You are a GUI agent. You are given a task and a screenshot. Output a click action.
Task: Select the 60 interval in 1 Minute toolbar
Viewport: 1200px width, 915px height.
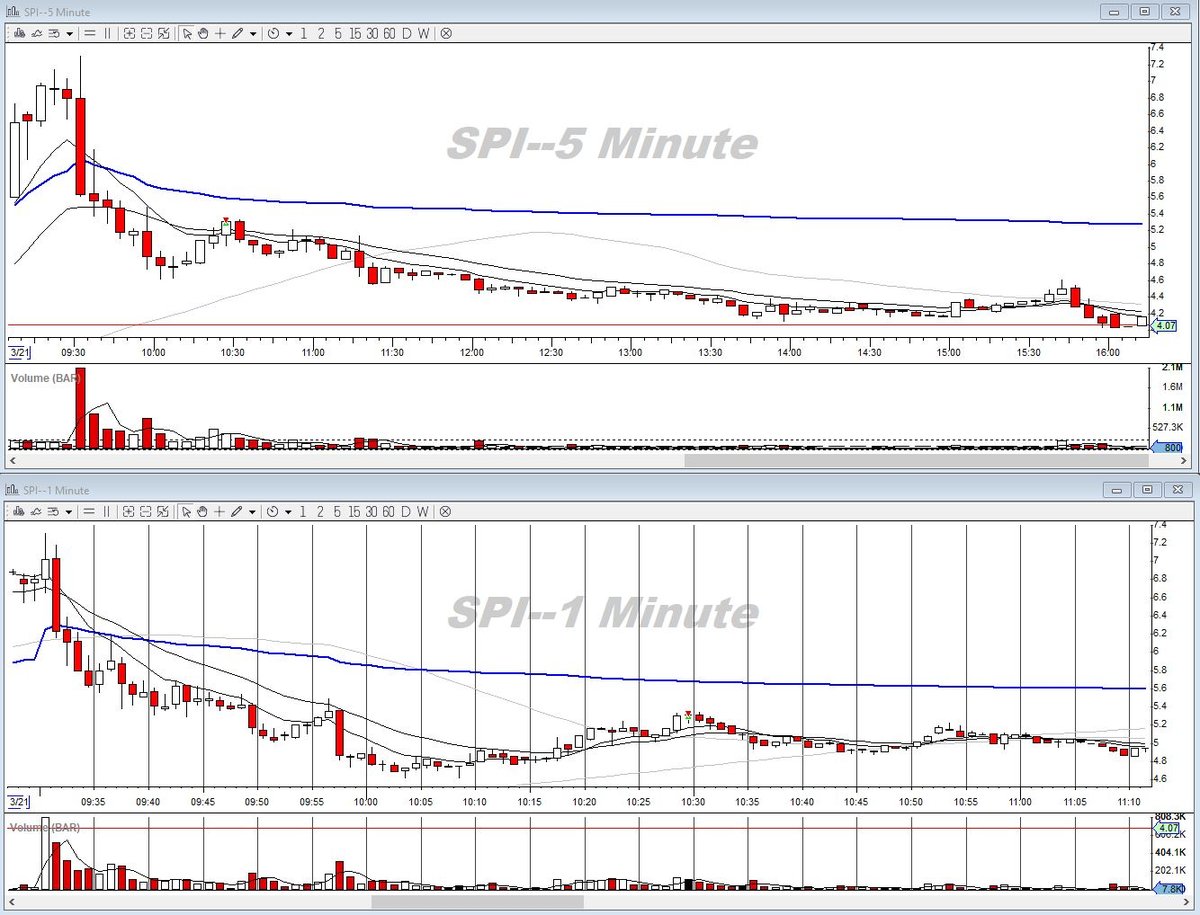(x=389, y=510)
